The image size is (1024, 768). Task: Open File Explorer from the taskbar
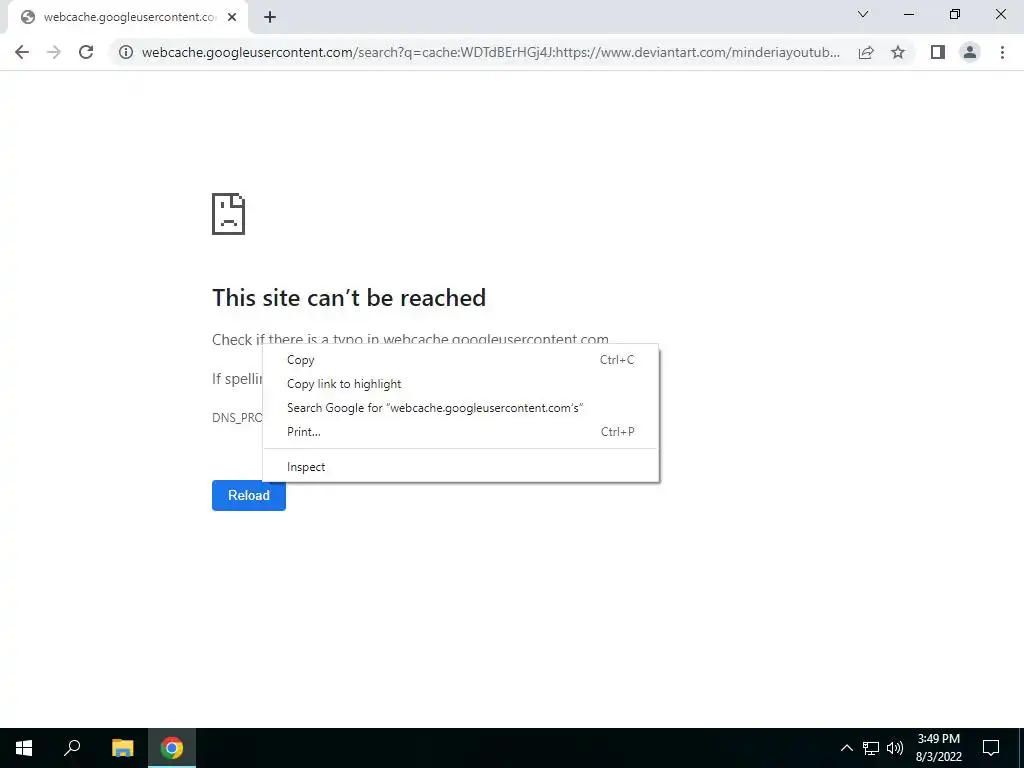click(x=122, y=748)
